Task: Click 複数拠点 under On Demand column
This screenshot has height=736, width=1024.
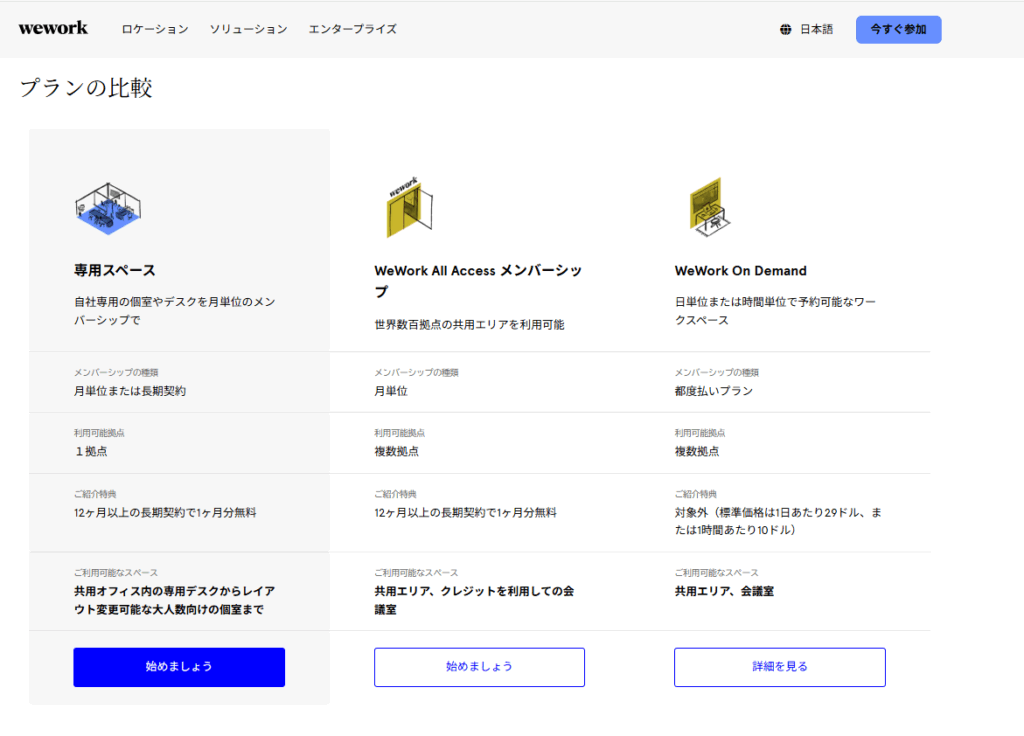Action: click(x=697, y=451)
